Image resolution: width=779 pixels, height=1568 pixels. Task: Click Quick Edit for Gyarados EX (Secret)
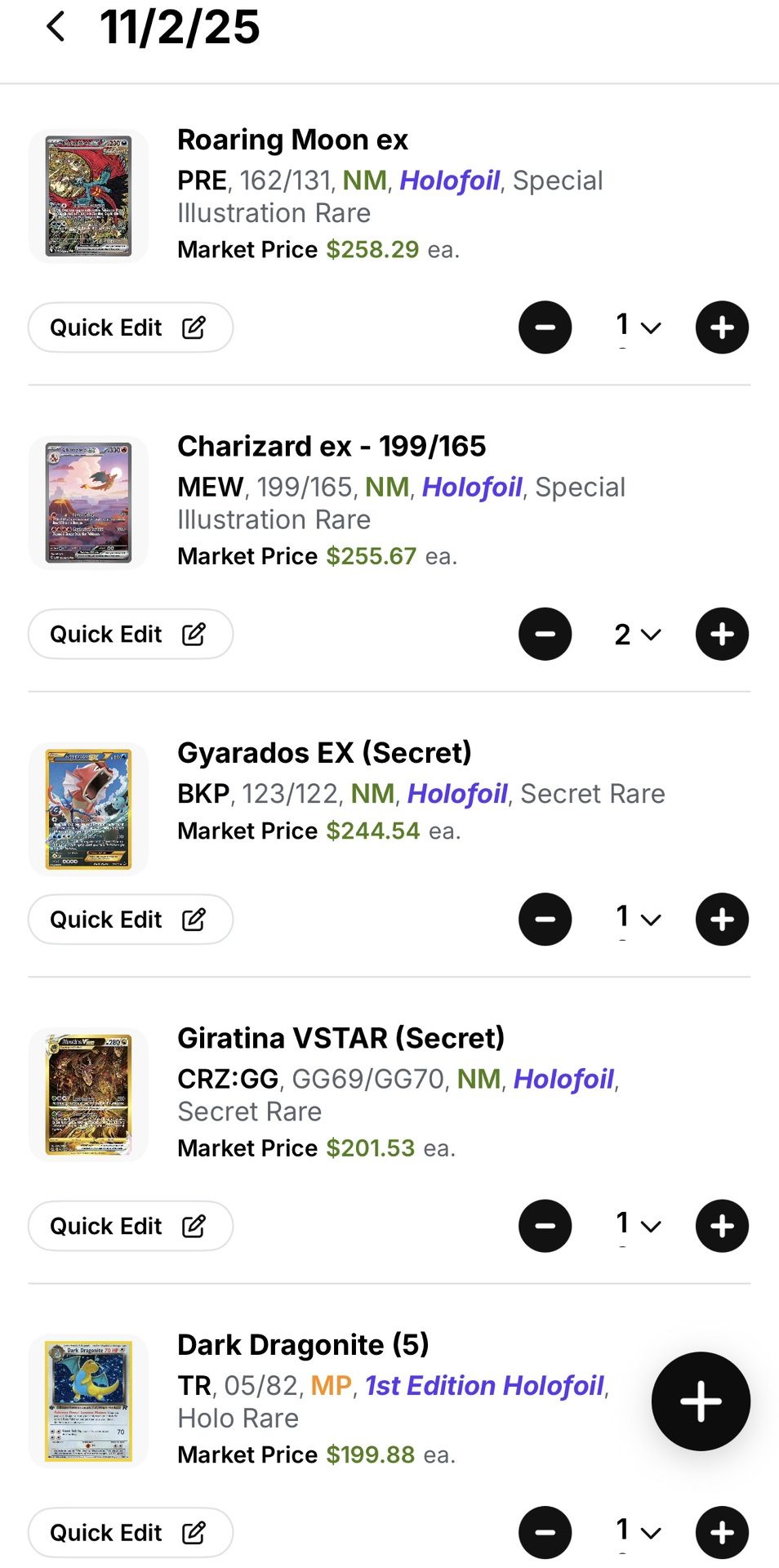131,920
